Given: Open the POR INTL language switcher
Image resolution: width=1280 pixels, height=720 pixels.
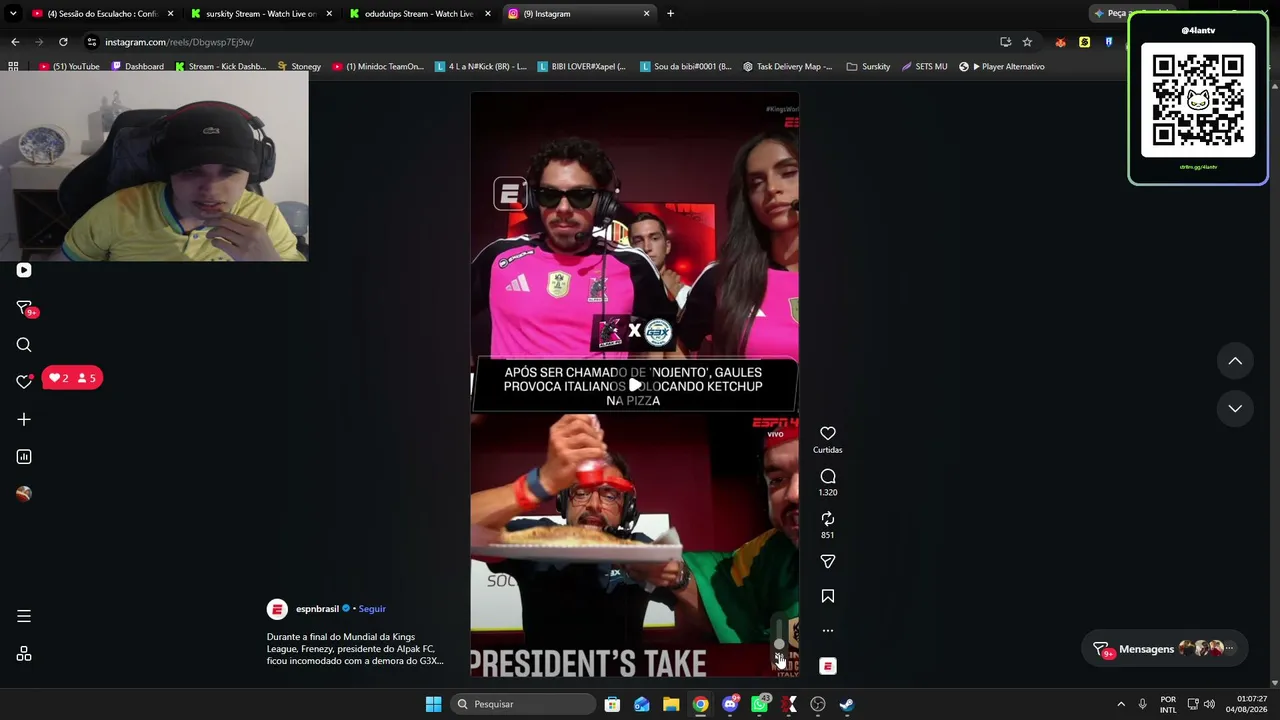Looking at the screenshot, I should [1168, 704].
